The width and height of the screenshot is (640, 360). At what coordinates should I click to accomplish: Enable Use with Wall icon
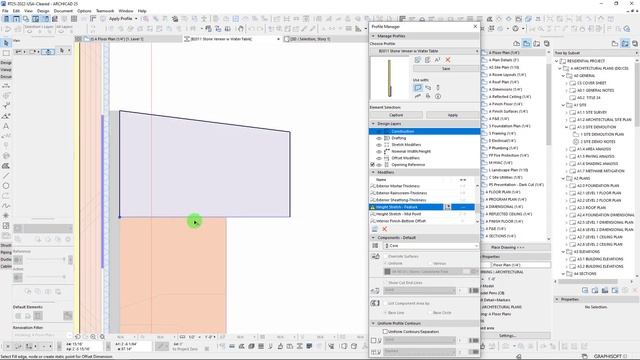pyautogui.click(x=417, y=87)
